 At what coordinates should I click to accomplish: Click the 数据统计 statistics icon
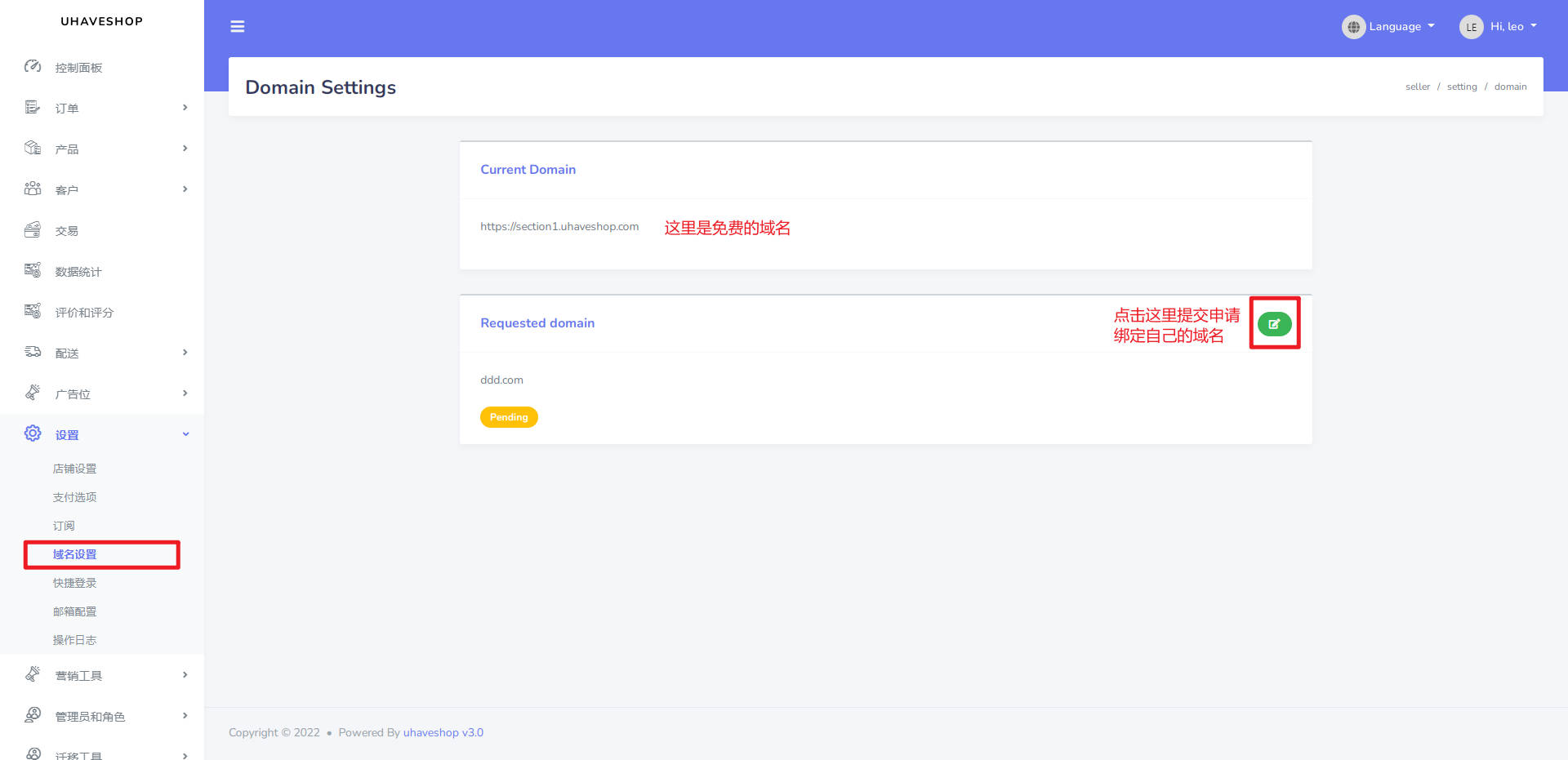coord(33,271)
